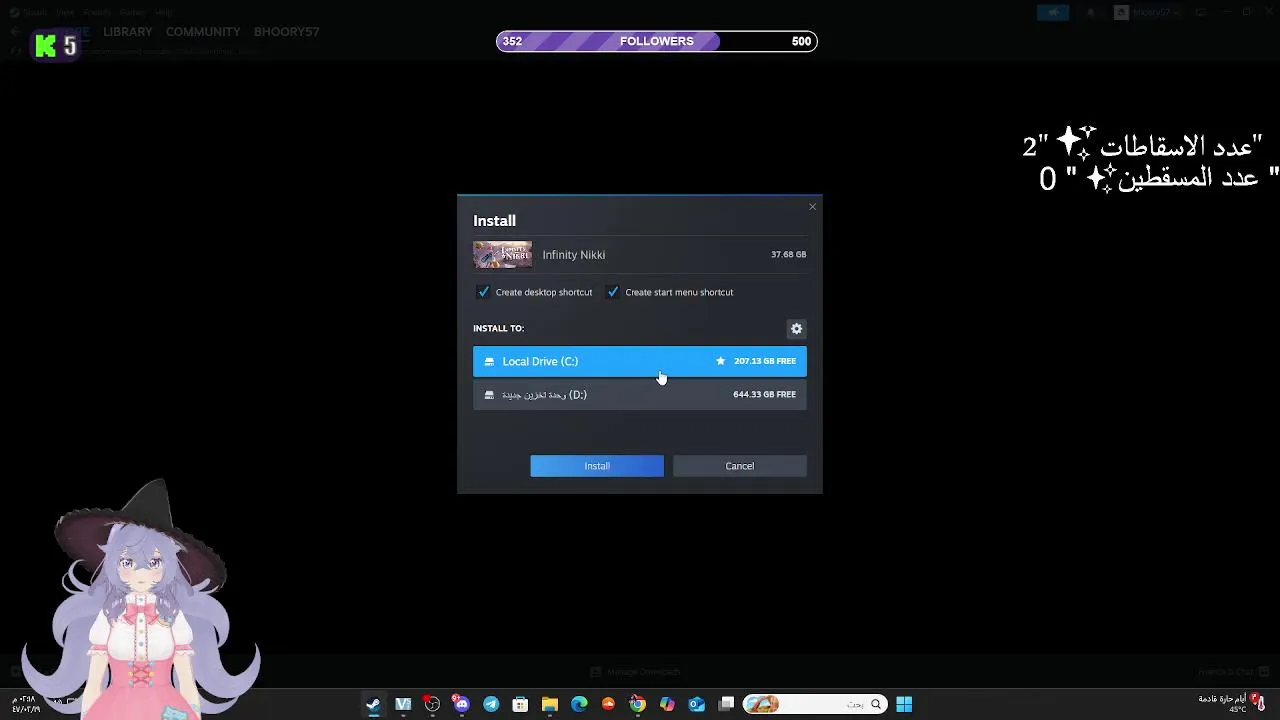Click the 207.13 GB FREE label
This screenshot has height=720, width=1280.
tap(765, 361)
